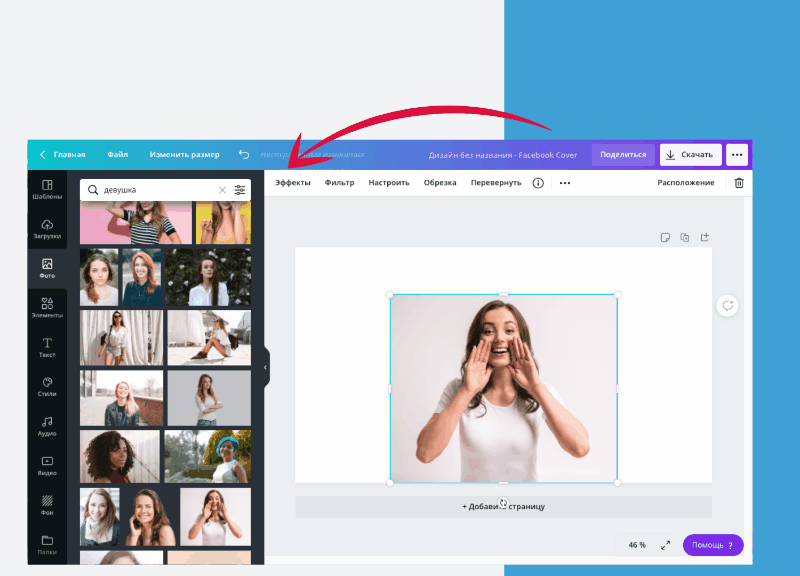Image resolution: width=800 pixels, height=576 pixels.
Task: Delete selected image with trash icon
Action: (x=739, y=183)
